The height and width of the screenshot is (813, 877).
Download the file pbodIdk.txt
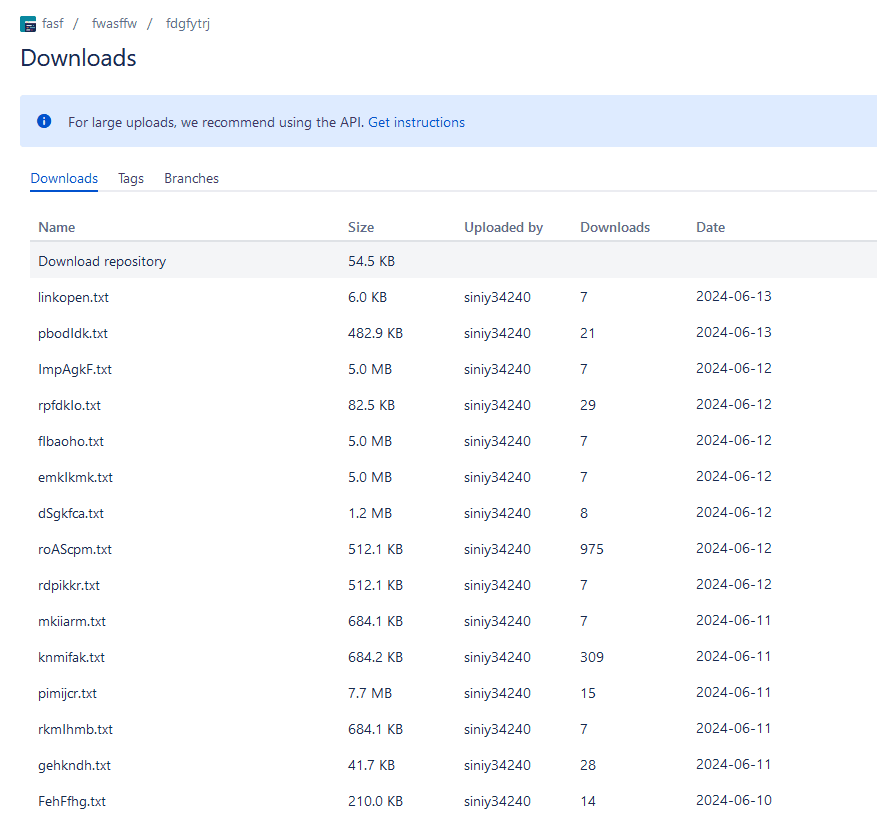pos(73,333)
